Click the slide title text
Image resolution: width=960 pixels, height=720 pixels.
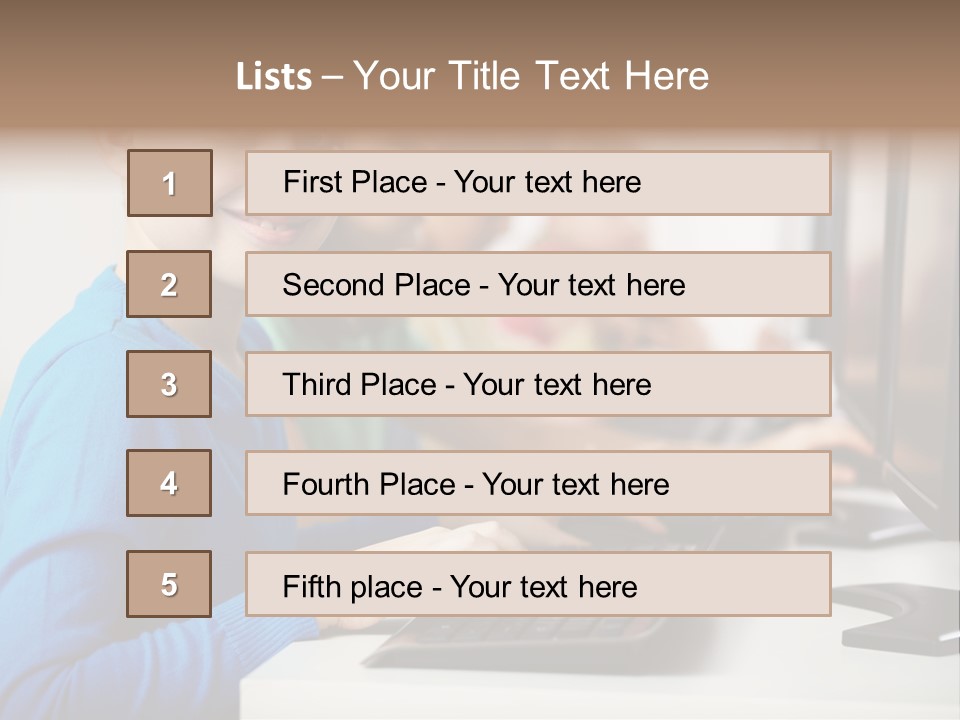[x=472, y=76]
